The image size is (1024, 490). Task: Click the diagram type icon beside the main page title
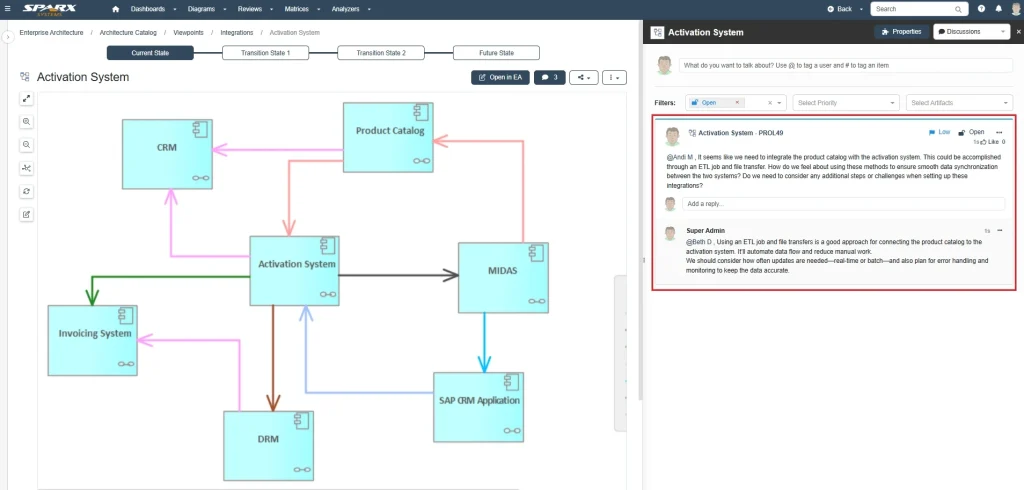(25, 77)
